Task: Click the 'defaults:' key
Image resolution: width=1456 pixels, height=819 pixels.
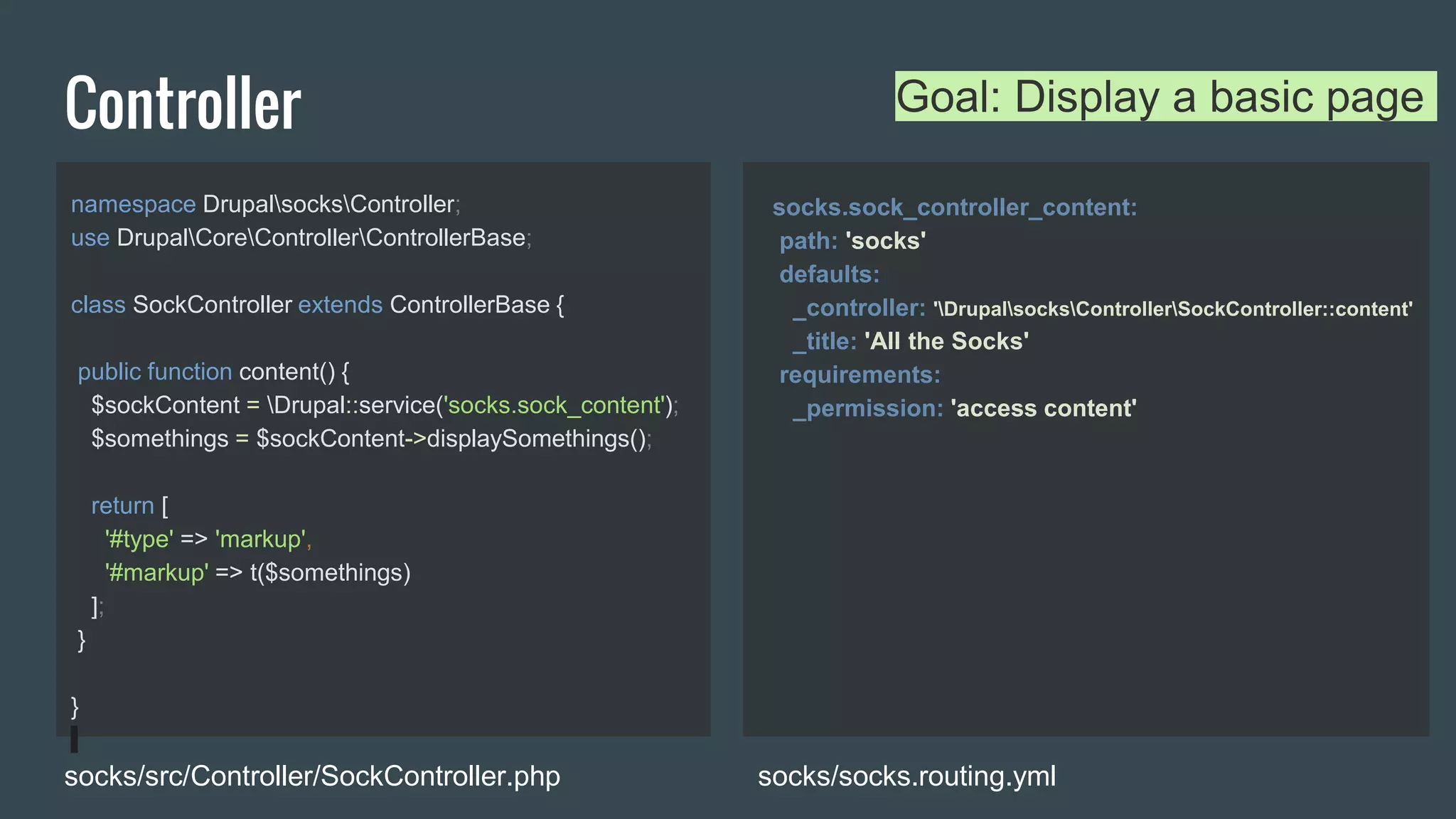Action: [830, 274]
